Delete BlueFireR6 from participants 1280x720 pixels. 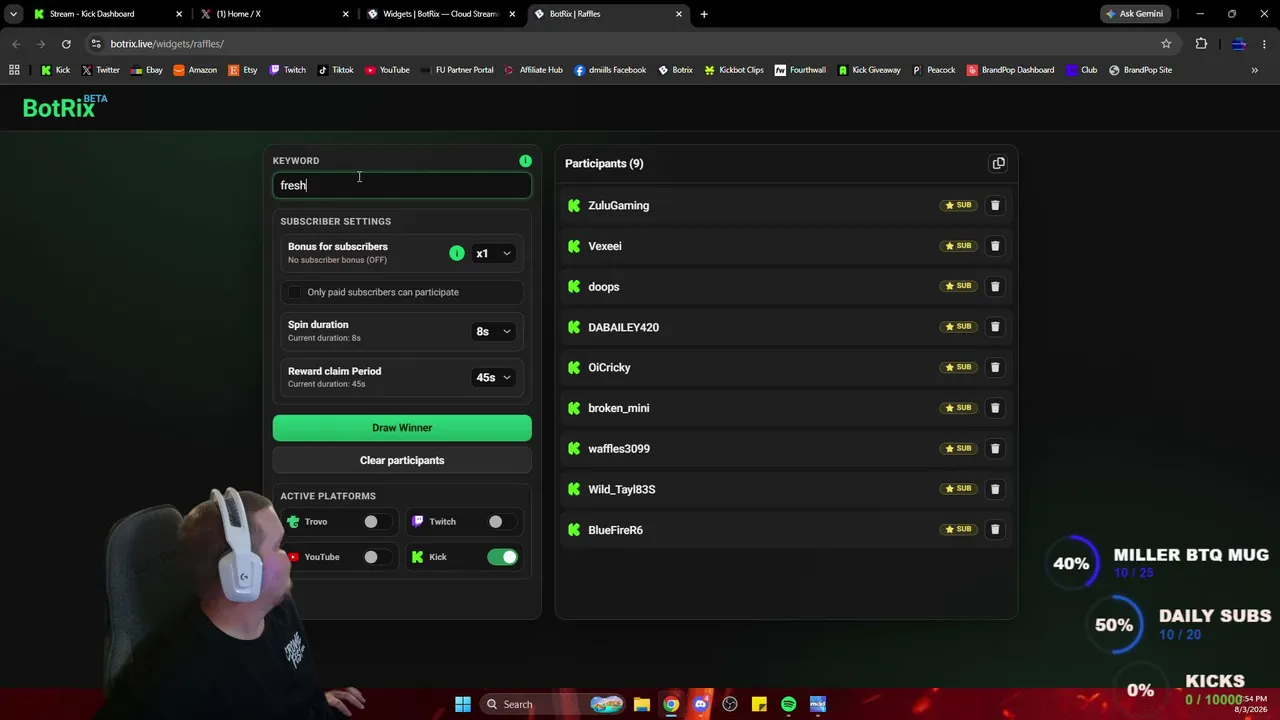click(995, 529)
